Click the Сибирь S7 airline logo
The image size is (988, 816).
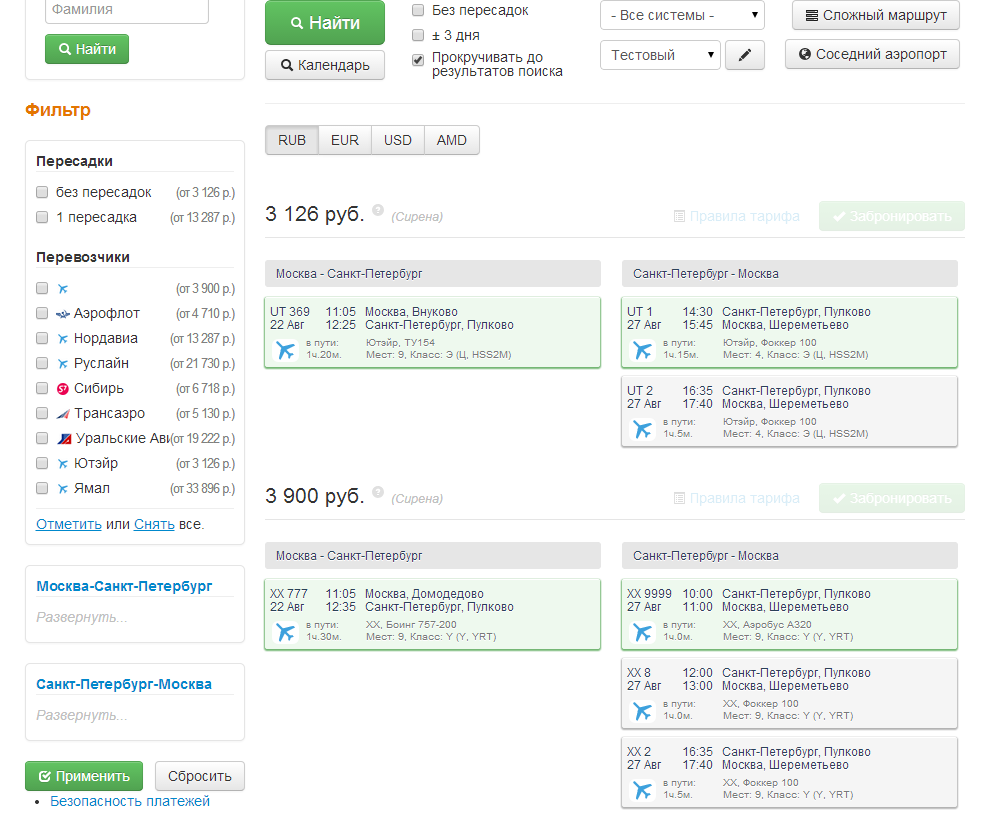click(x=62, y=389)
